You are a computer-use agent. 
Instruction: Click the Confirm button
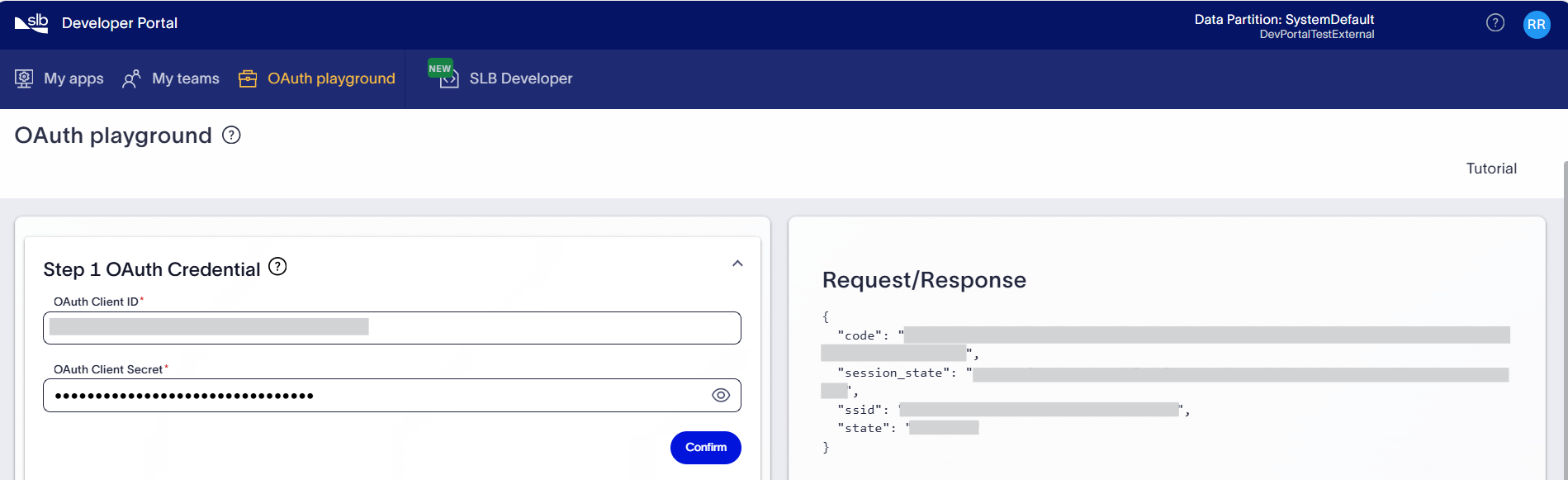(706, 448)
